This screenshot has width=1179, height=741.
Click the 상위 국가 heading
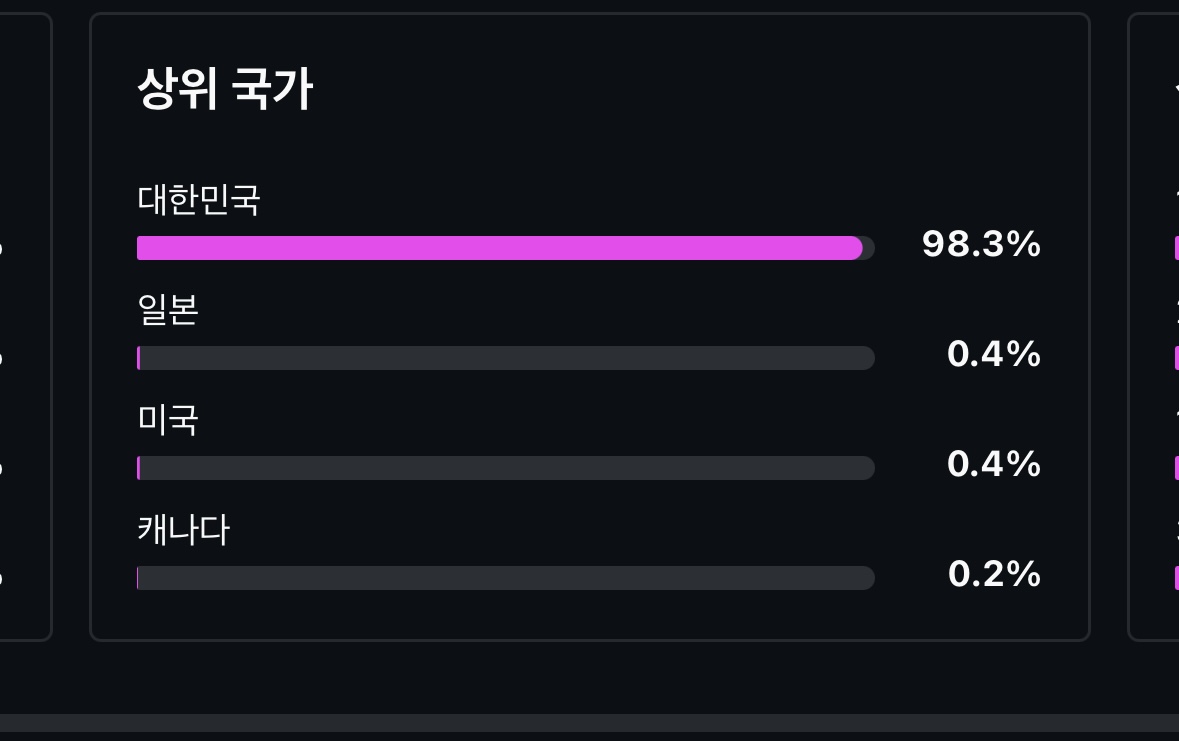click(x=225, y=89)
